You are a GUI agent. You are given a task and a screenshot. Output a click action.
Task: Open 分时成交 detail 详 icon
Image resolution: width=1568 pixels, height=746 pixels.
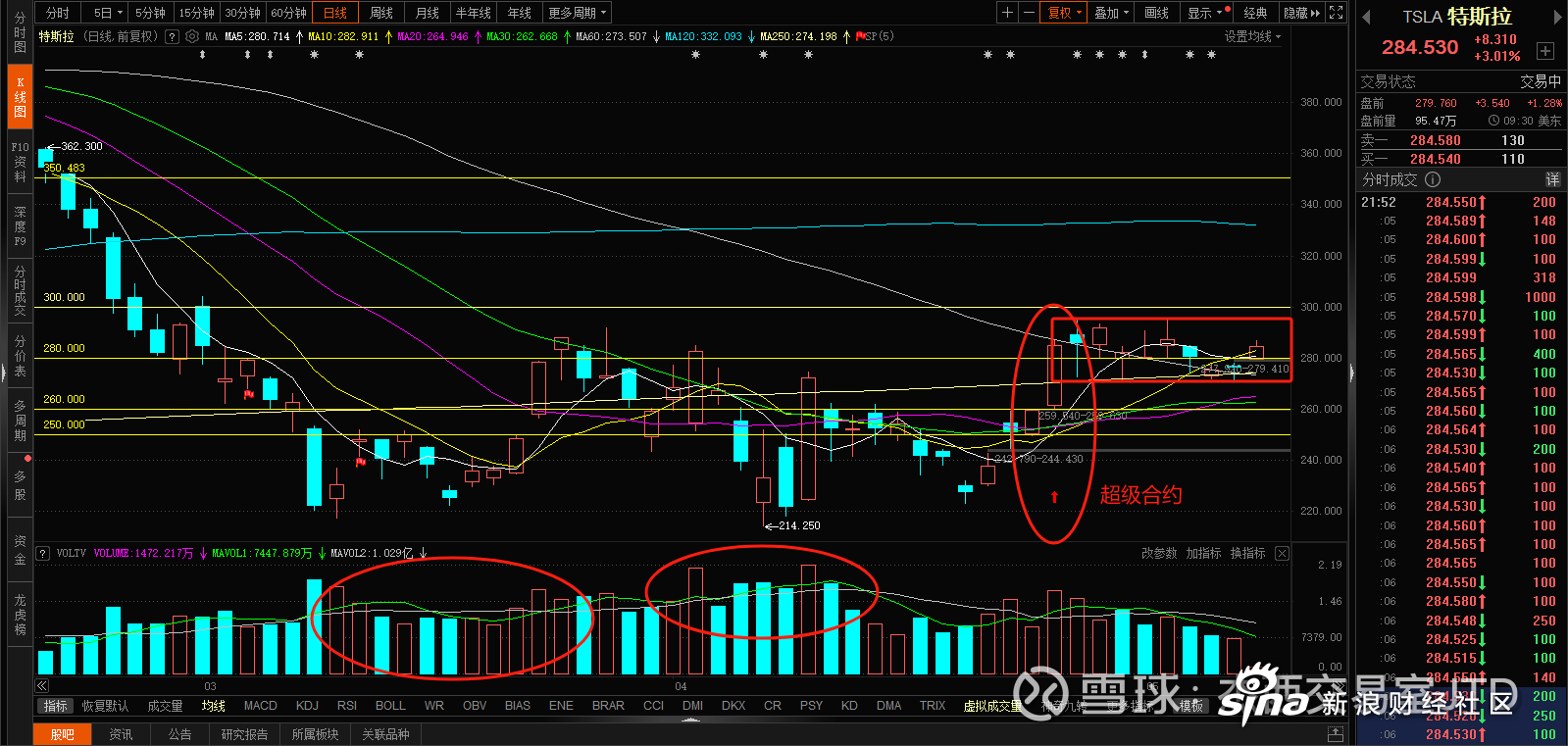click(1552, 179)
